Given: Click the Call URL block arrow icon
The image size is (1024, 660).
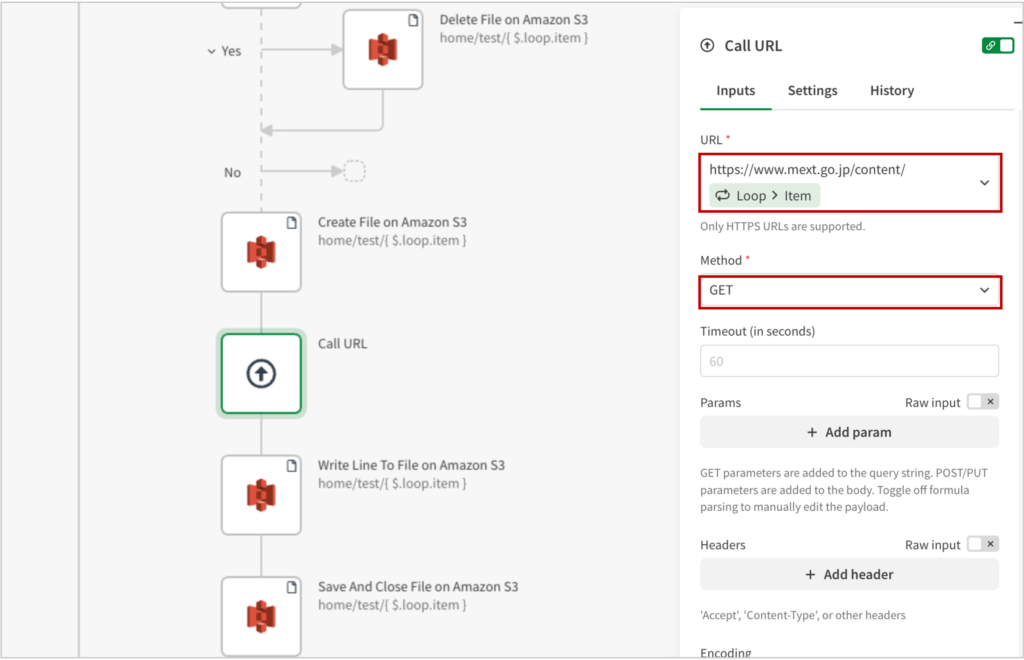Looking at the screenshot, I should 261,374.
